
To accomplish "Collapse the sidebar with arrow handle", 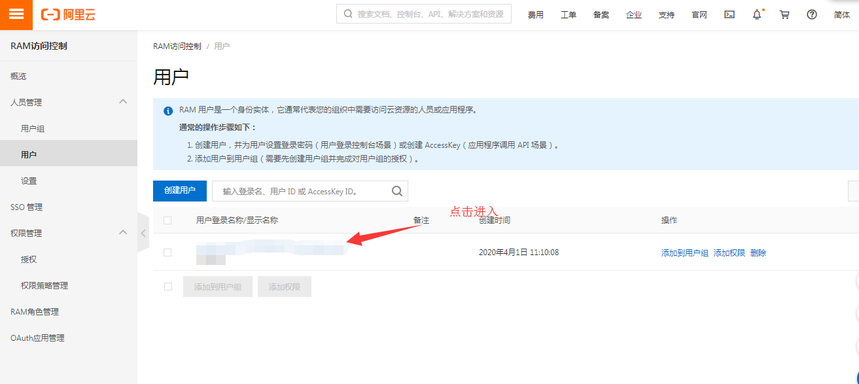I will 143,233.
